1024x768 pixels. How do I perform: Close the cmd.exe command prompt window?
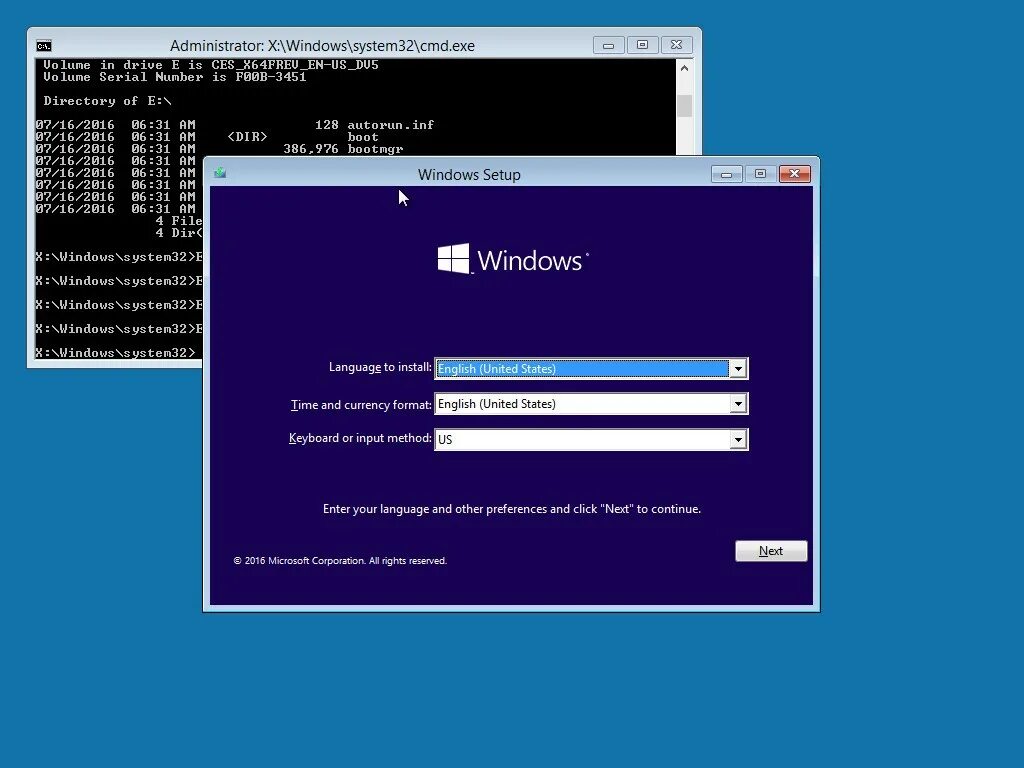(x=677, y=45)
